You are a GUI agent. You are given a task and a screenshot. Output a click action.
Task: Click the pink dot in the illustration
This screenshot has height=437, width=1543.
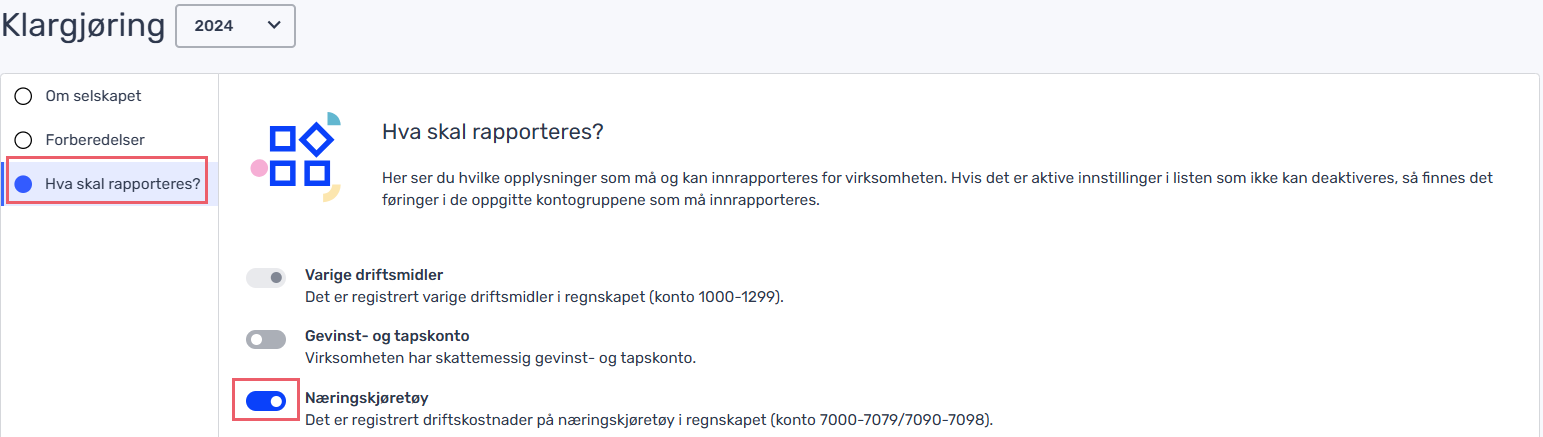click(x=259, y=167)
